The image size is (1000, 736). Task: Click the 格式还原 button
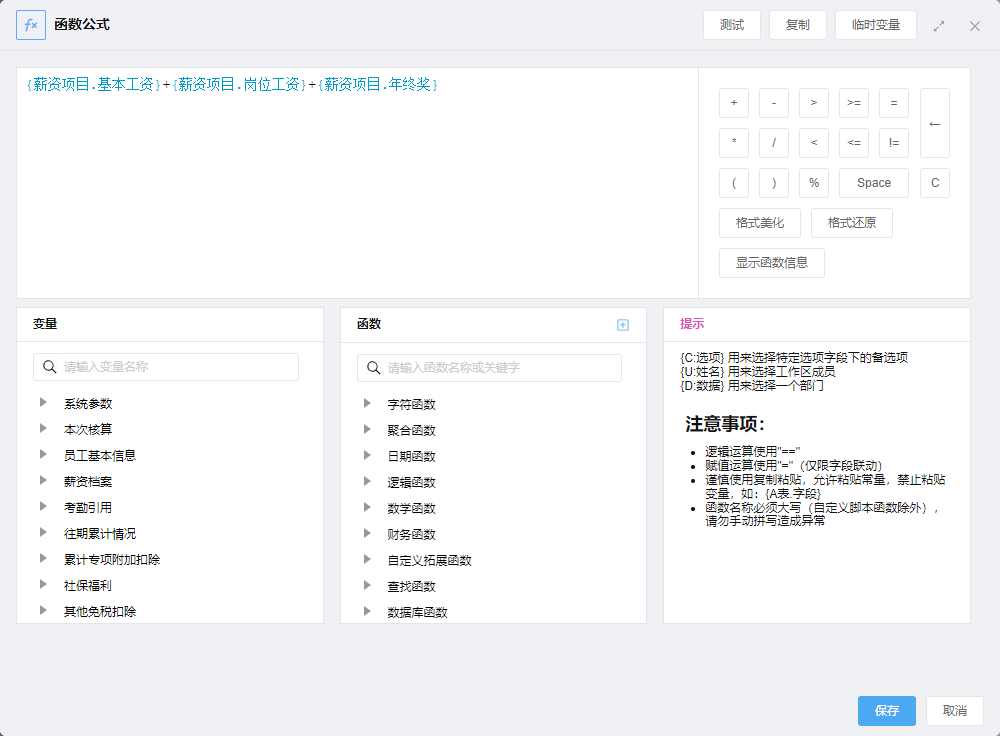coord(851,223)
